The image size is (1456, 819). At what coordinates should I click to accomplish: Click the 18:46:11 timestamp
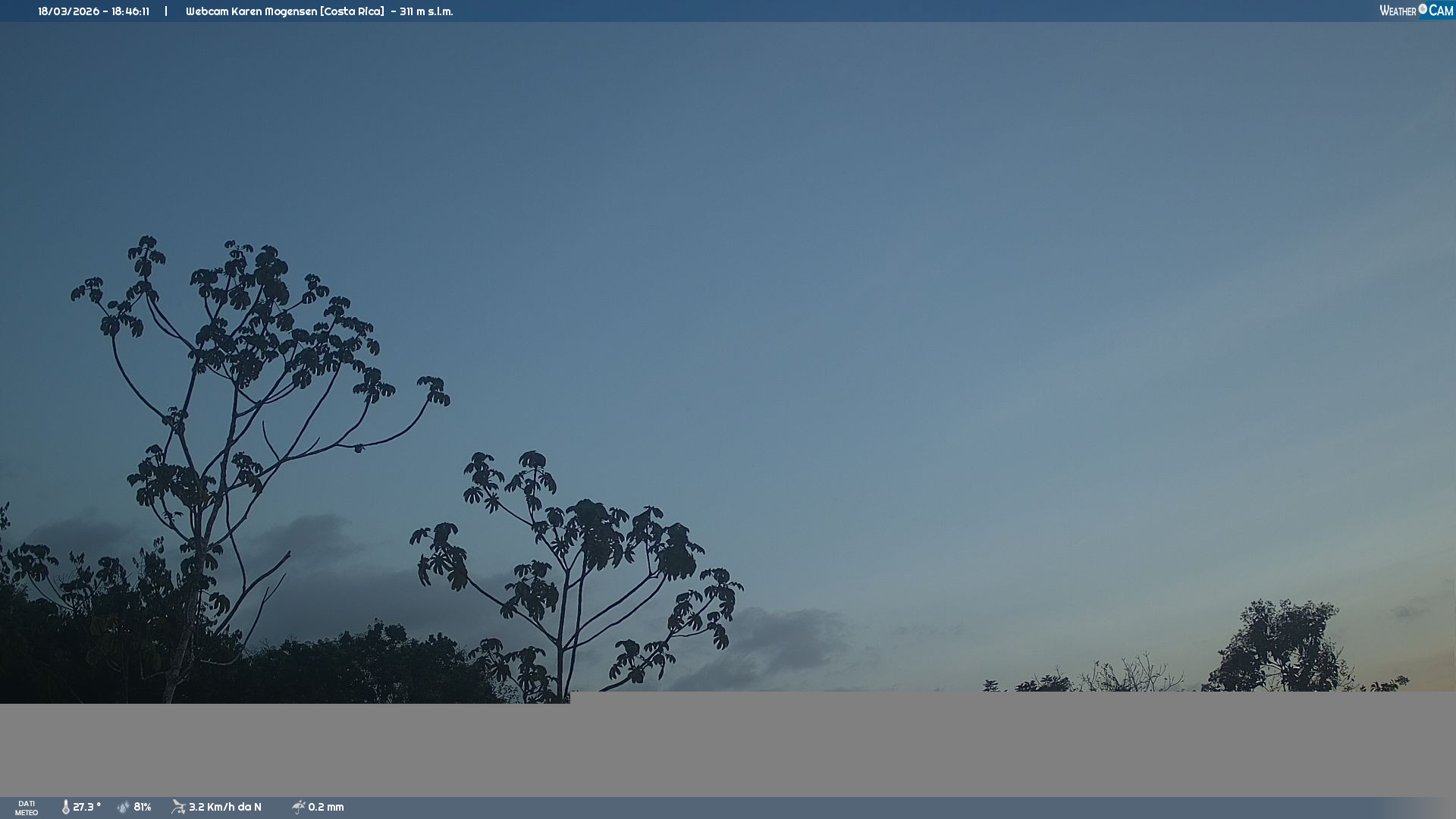[x=130, y=11]
